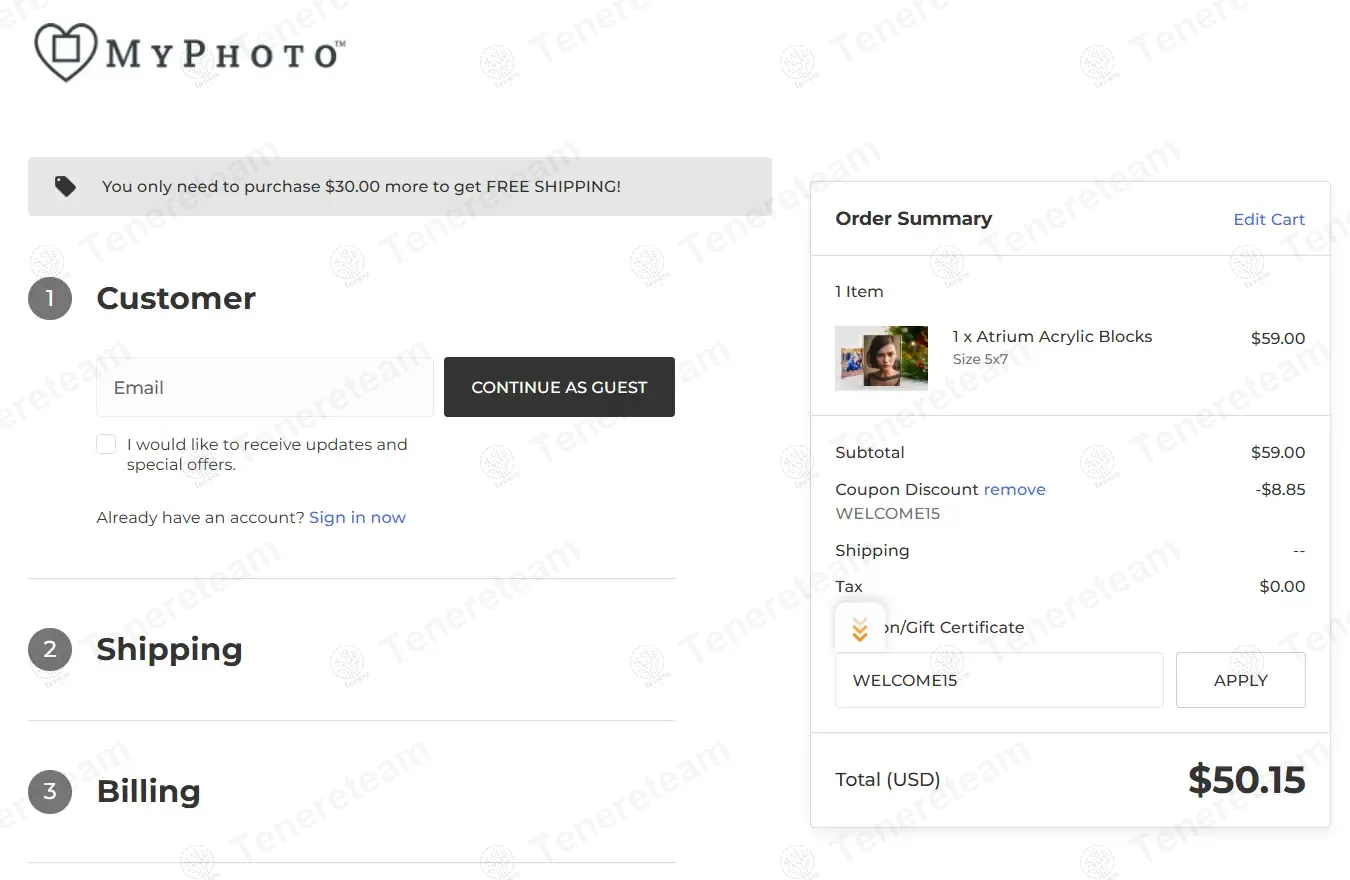The height and width of the screenshot is (880, 1350).
Task: Click the coupon code field containing WELCOME15
Action: (998, 680)
